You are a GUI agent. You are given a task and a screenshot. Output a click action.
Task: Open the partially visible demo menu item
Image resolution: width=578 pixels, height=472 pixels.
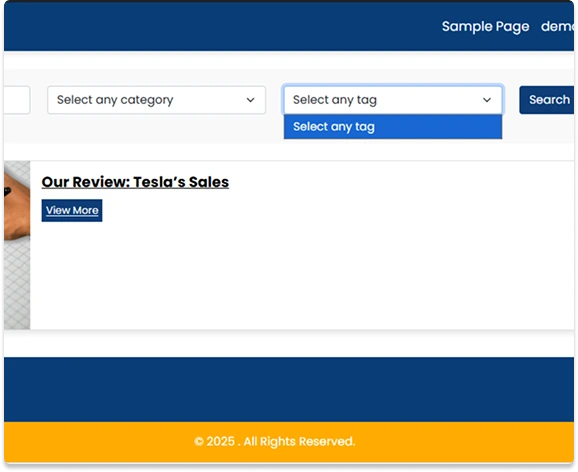point(557,27)
